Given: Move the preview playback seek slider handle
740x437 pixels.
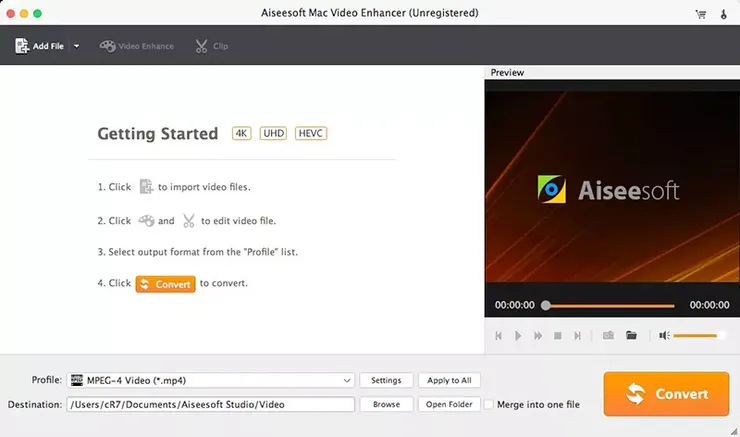Looking at the screenshot, I should [546, 305].
